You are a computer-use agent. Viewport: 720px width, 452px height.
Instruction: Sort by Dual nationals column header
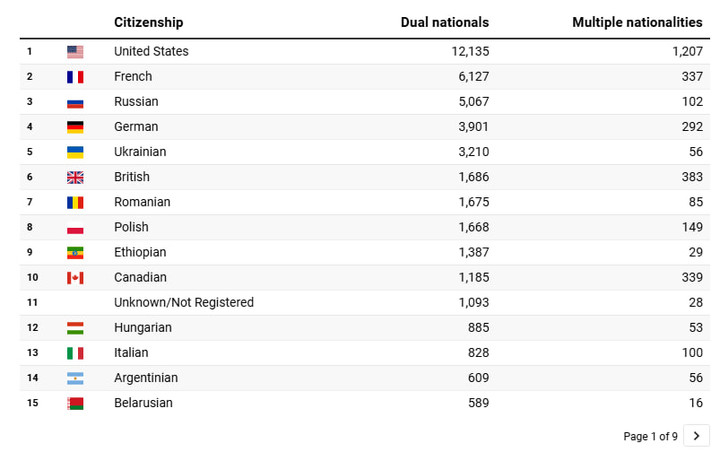pyautogui.click(x=445, y=22)
